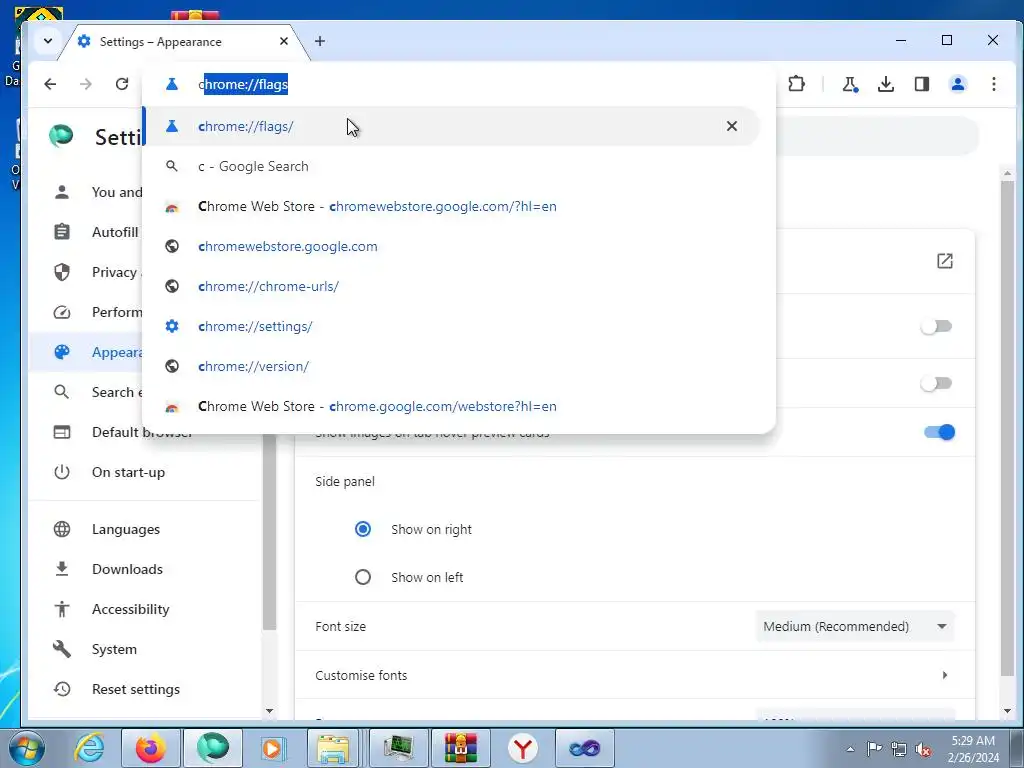Open the Search engine magnifier icon

tap(62, 392)
